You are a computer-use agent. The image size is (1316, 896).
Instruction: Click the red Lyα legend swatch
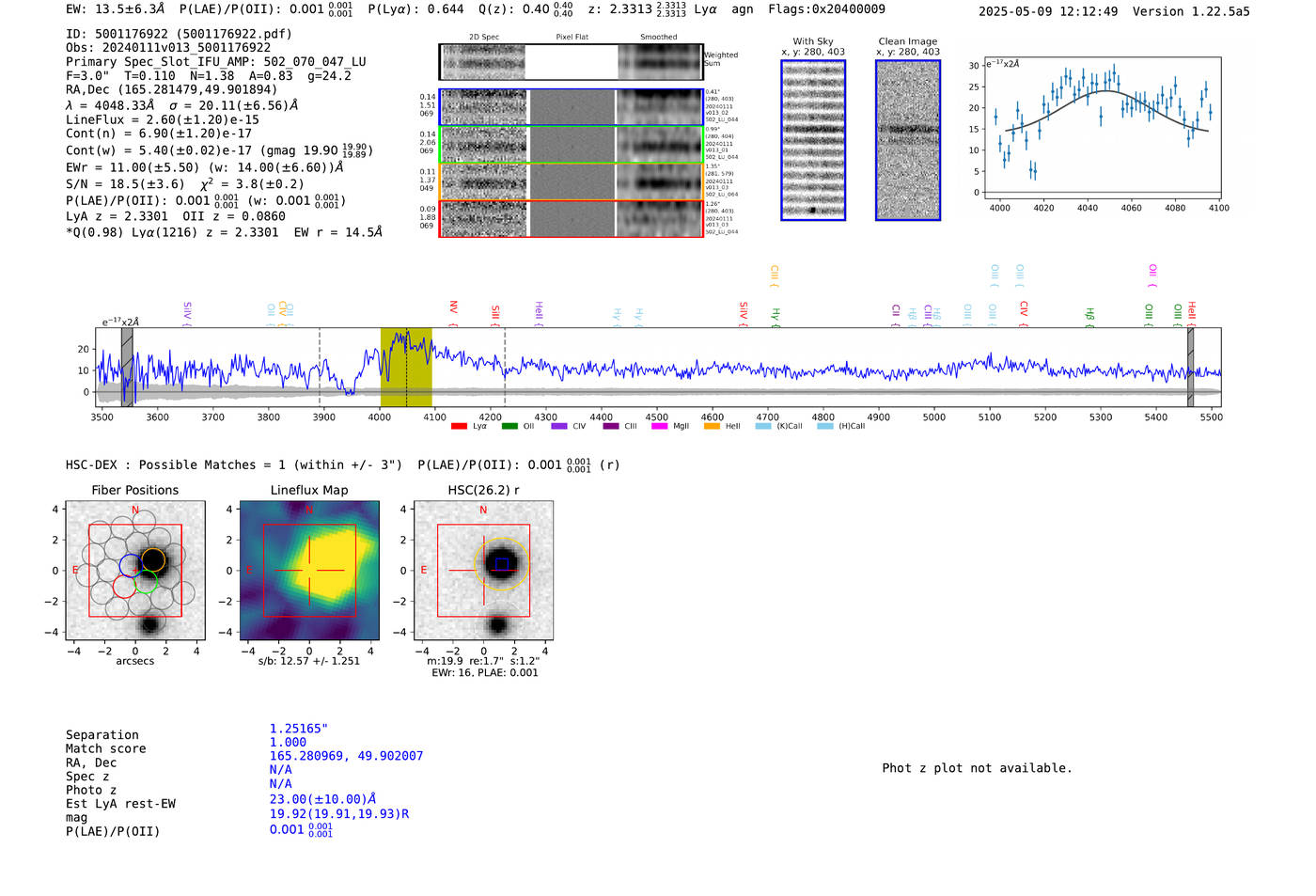click(459, 427)
